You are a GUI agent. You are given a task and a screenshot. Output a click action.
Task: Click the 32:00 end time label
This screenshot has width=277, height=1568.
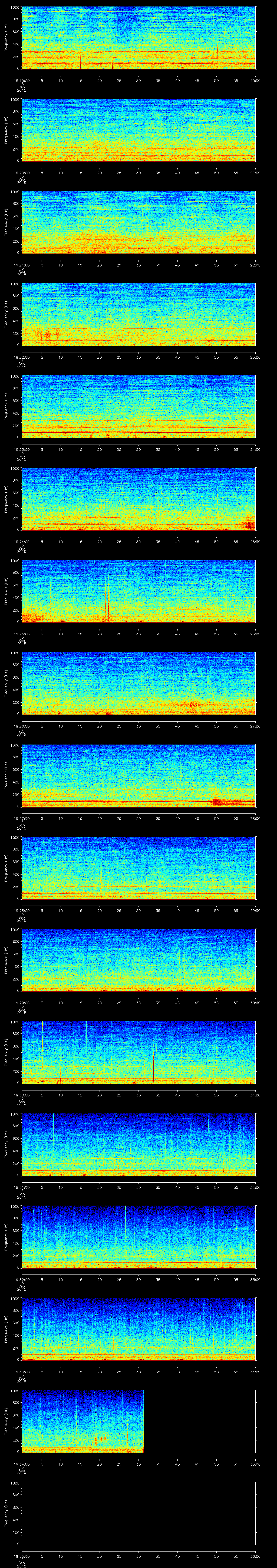click(256, 1187)
